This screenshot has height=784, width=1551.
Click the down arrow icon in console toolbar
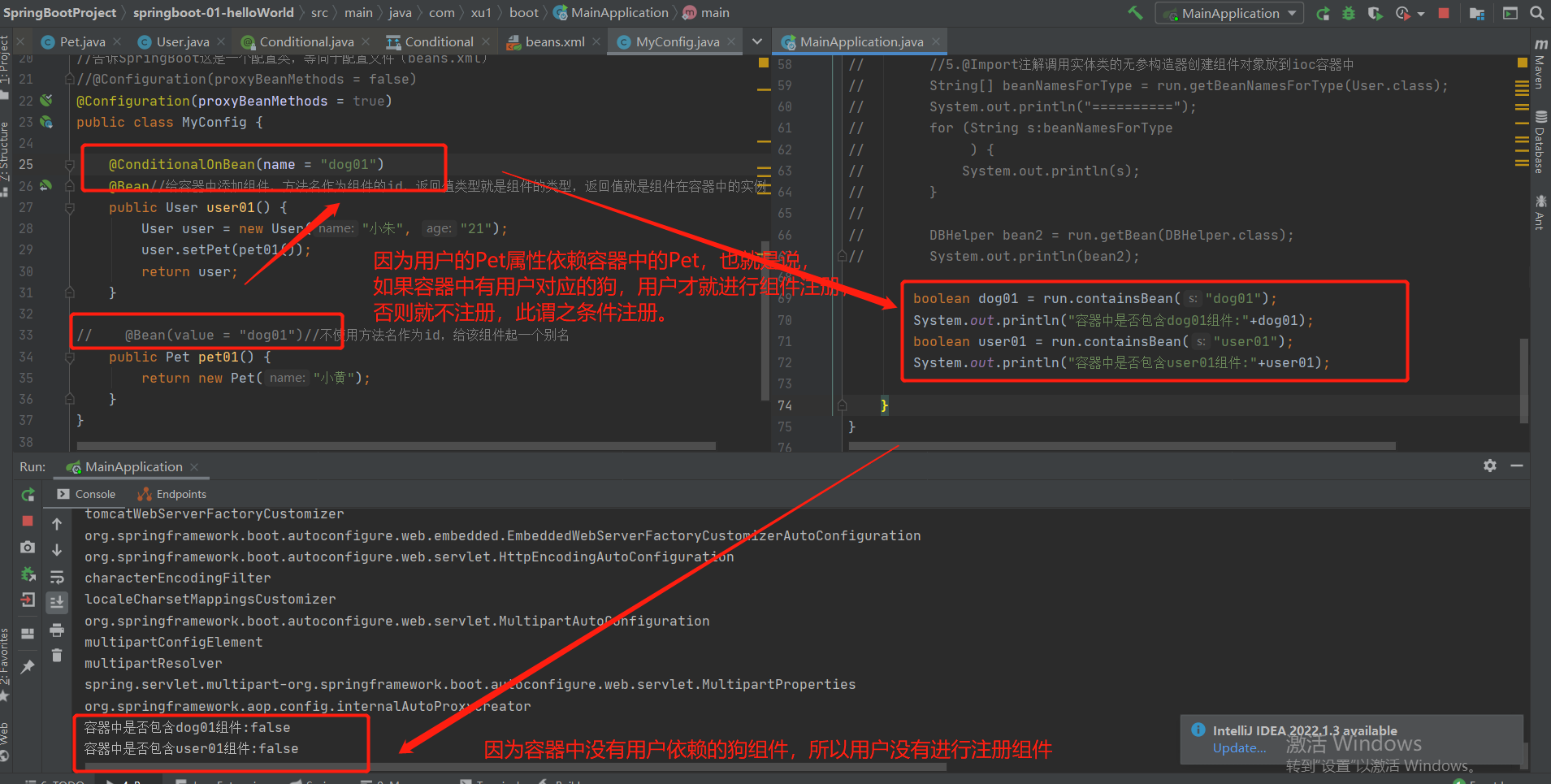(x=57, y=550)
